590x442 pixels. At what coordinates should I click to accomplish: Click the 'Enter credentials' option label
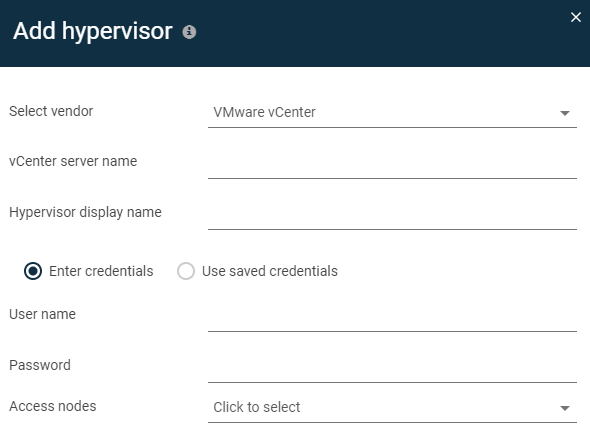[x=101, y=271]
